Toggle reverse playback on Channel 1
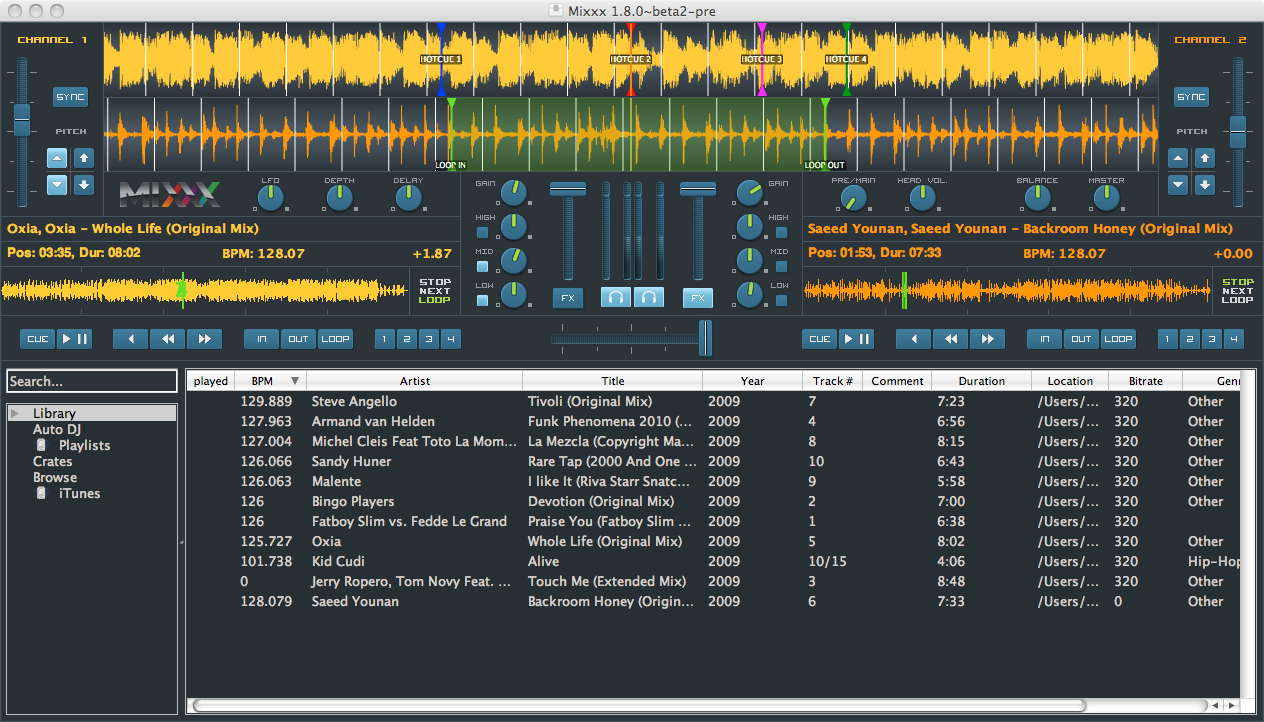The height and width of the screenshot is (722, 1264). [130, 339]
